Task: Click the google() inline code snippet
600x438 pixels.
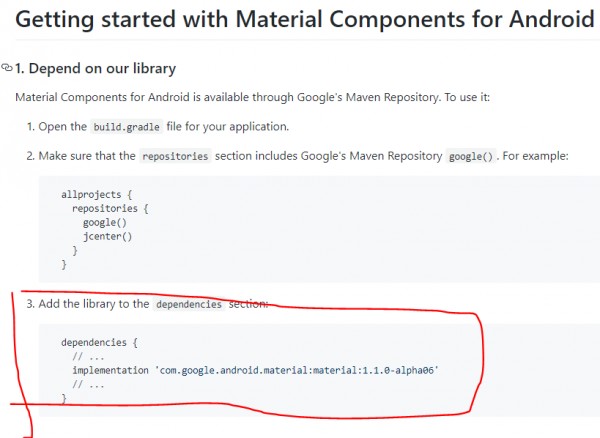Action: 471,156
